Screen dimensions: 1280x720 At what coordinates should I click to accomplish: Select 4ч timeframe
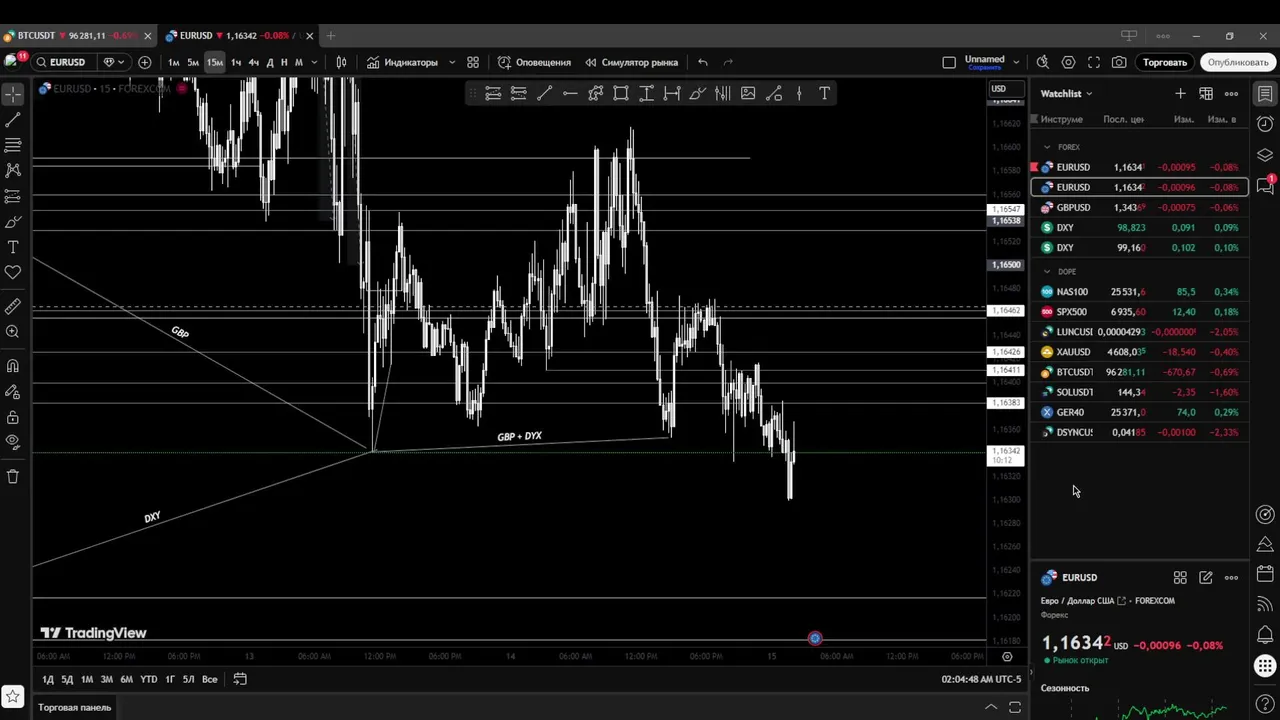253,62
